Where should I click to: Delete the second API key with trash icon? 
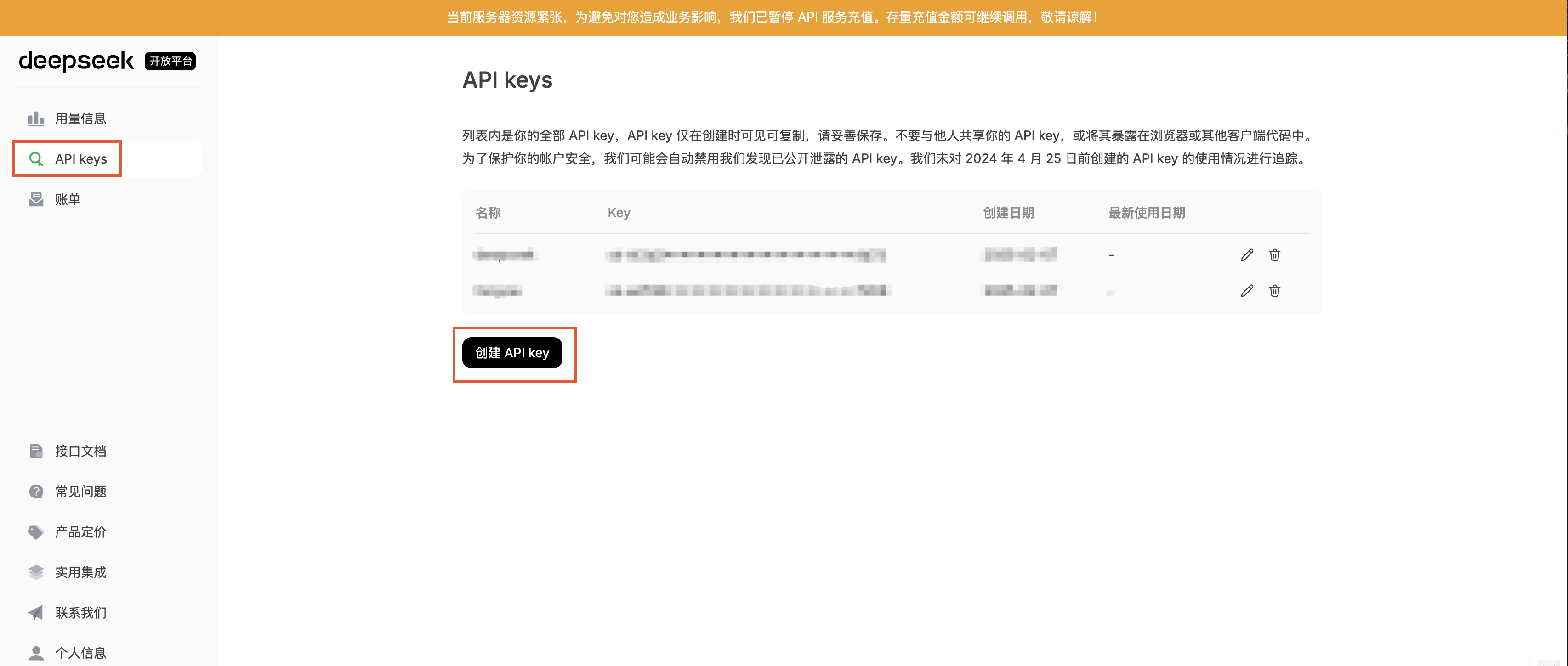[x=1274, y=291]
